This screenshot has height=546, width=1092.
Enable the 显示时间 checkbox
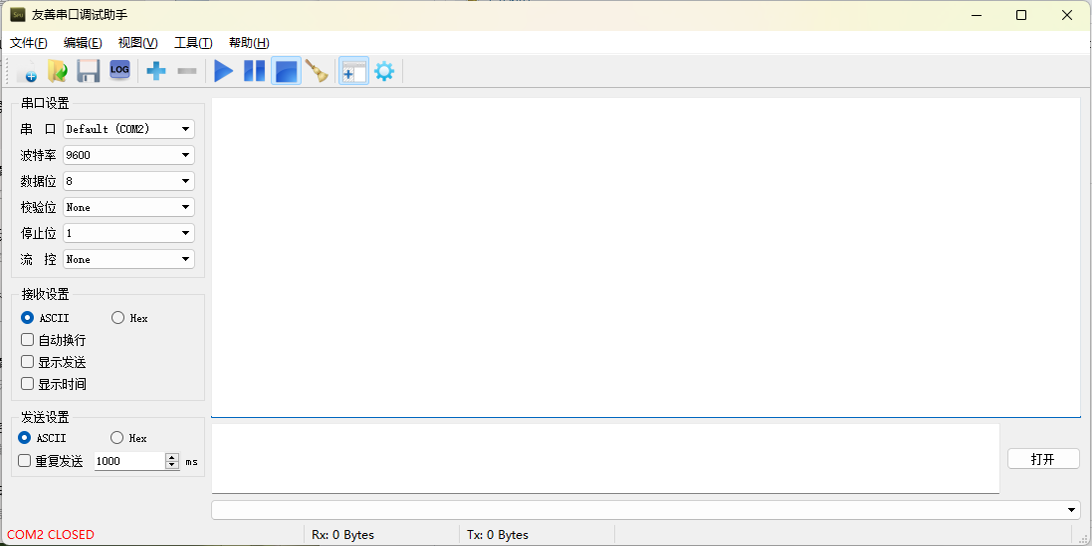point(54,384)
